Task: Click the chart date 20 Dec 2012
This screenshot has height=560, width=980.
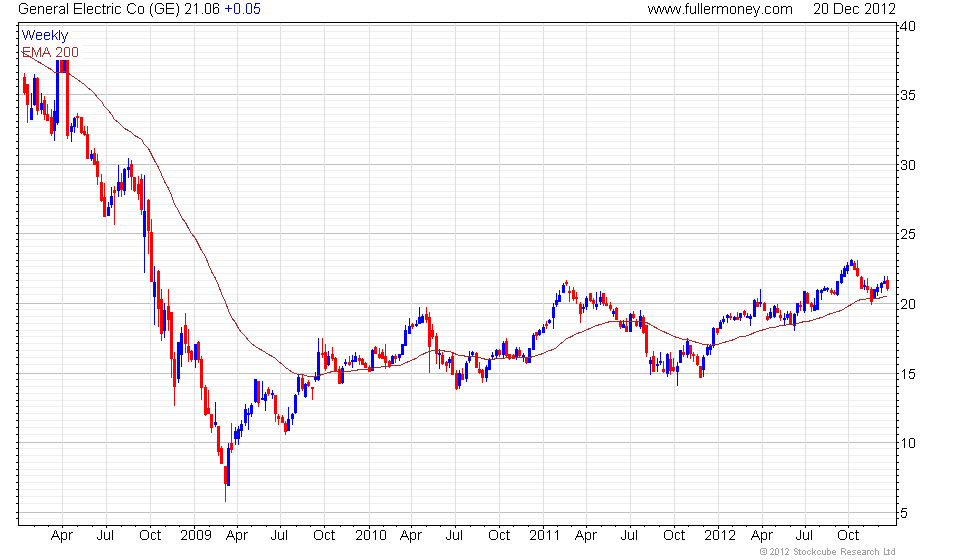Action: coord(854,9)
